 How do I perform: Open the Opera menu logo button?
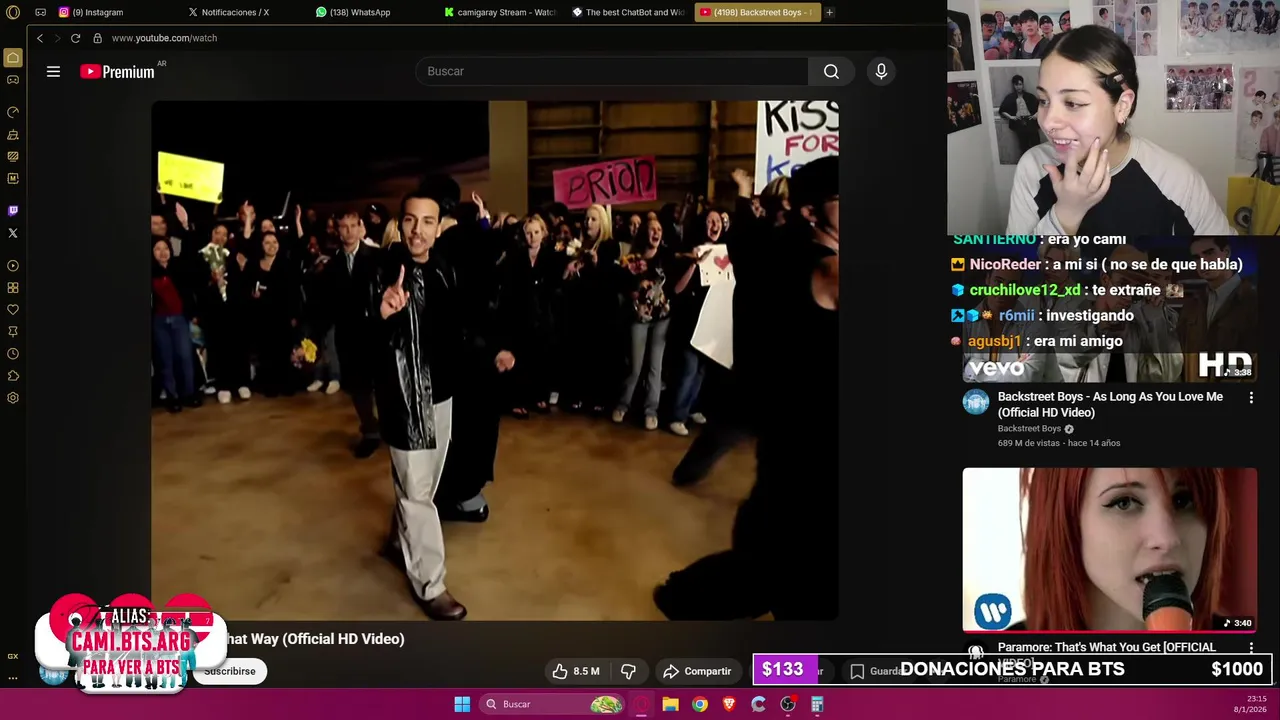13,12
